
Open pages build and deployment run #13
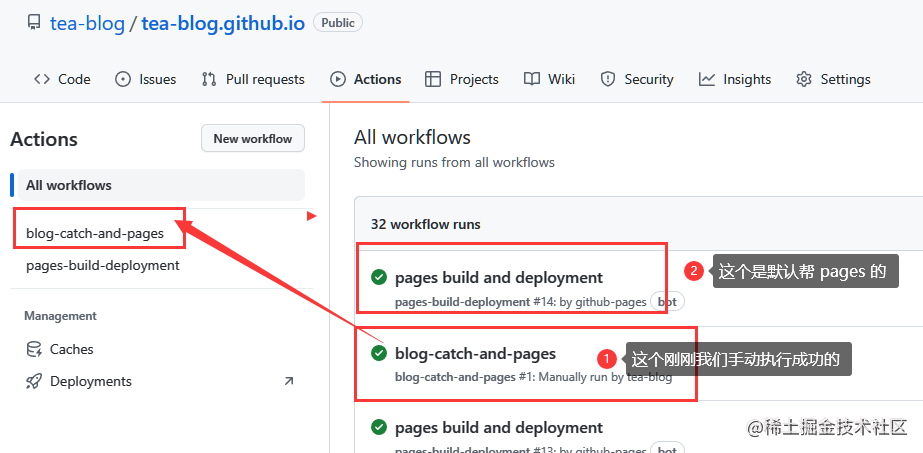(x=499, y=428)
